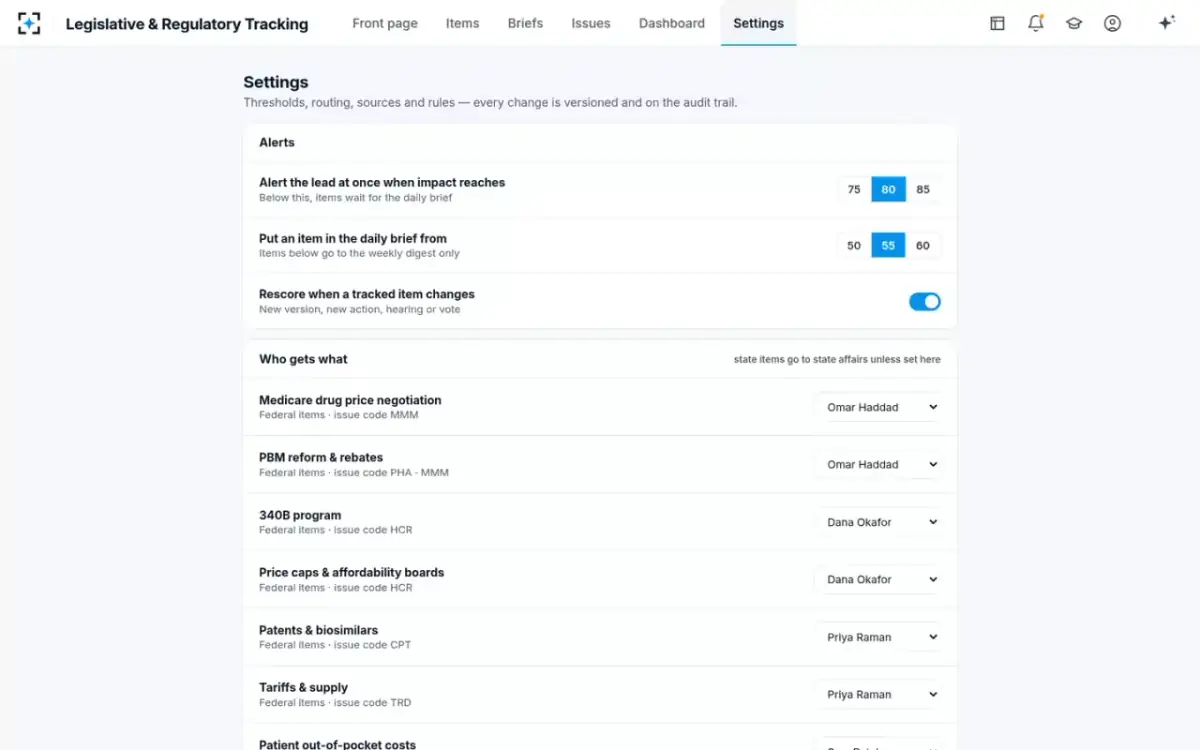Set lead alert threshold to 85

923,189
